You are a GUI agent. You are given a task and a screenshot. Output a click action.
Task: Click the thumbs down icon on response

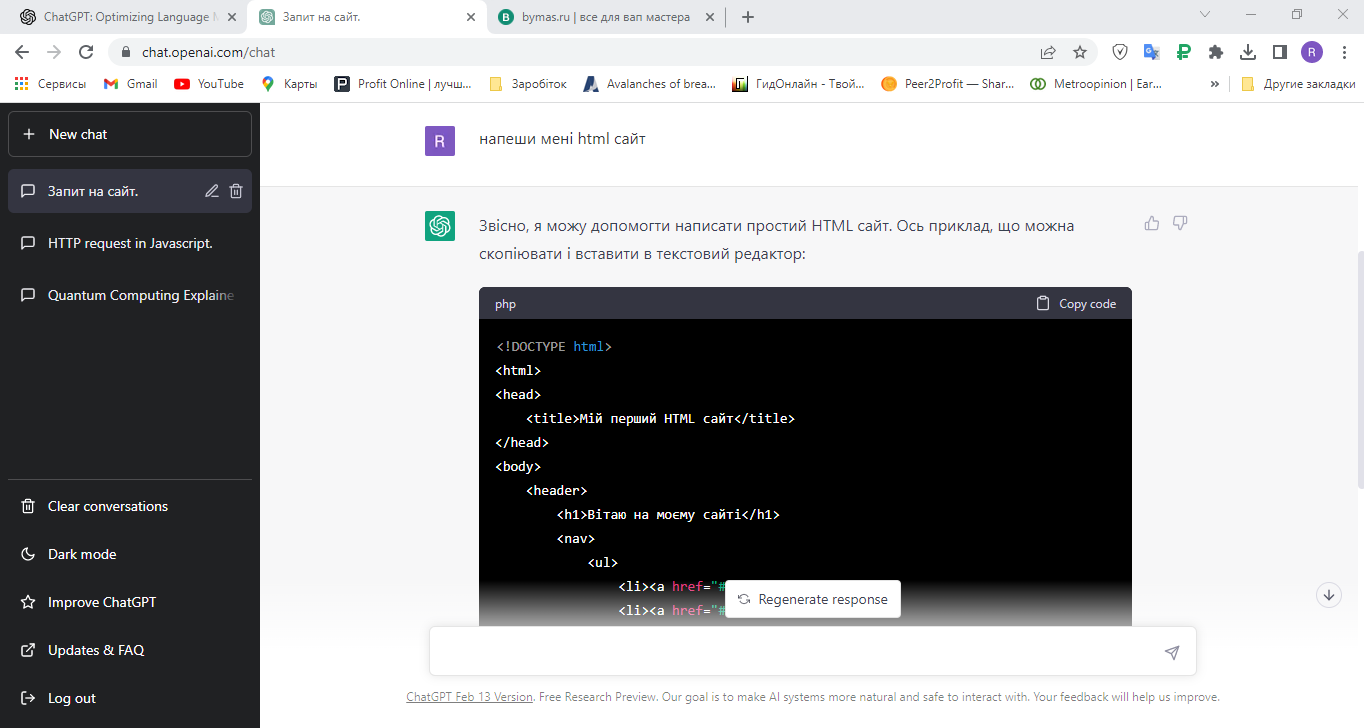(x=1180, y=223)
